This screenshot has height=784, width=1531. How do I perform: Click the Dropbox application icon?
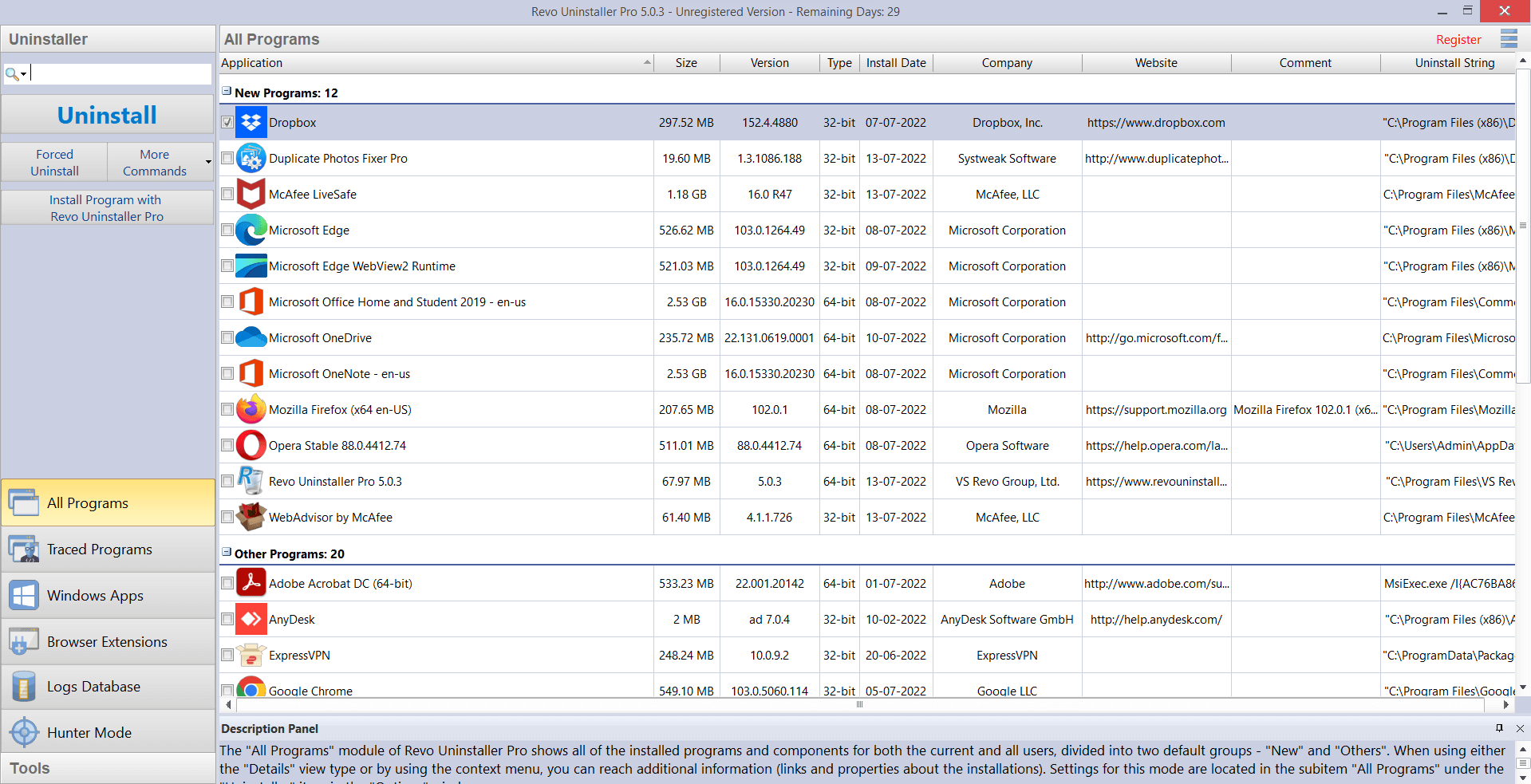[x=251, y=123]
